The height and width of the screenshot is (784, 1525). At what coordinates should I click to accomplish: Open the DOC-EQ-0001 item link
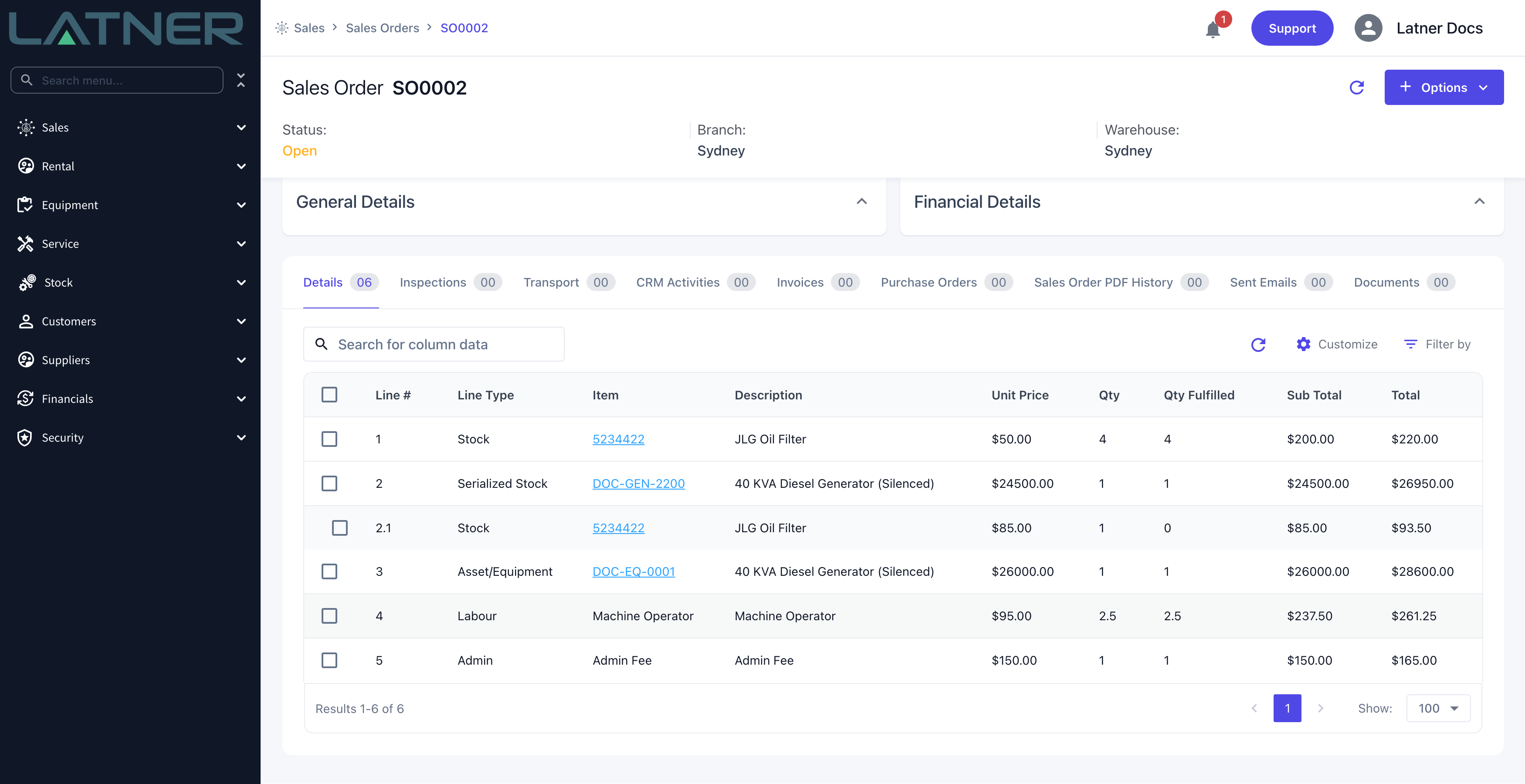click(634, 571)
